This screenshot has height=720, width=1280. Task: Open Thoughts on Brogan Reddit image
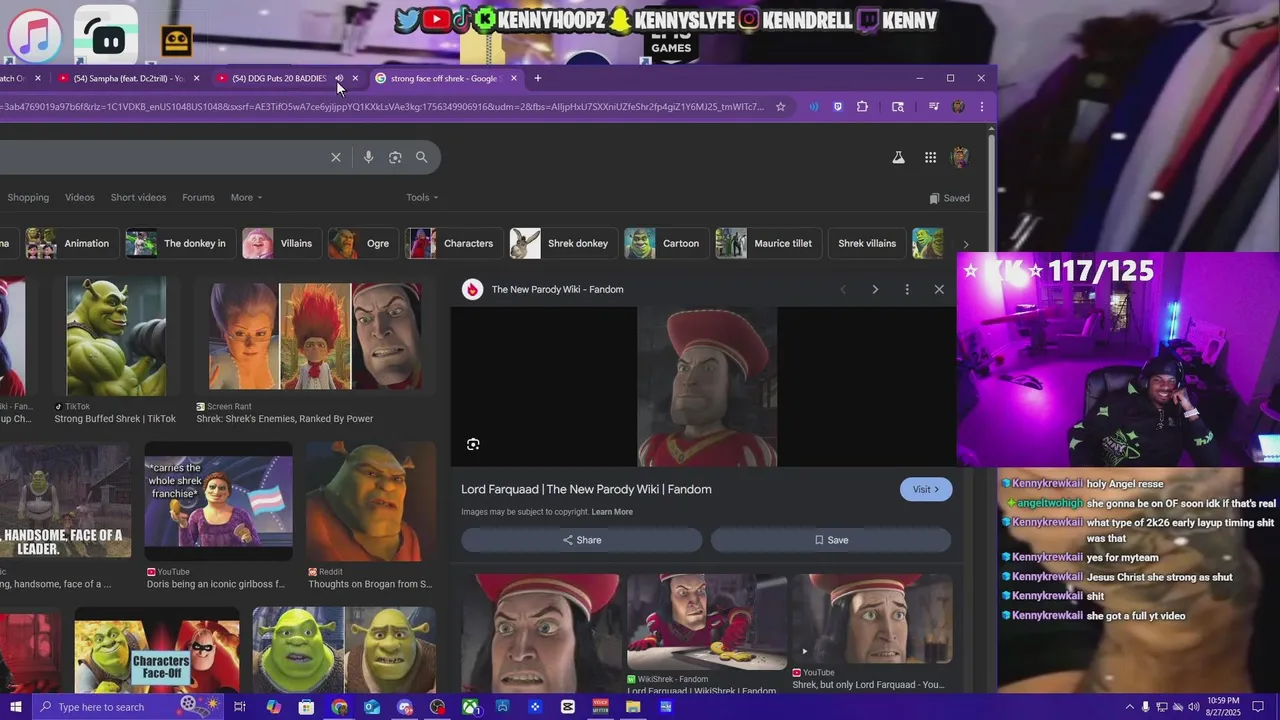coord(370,502)
